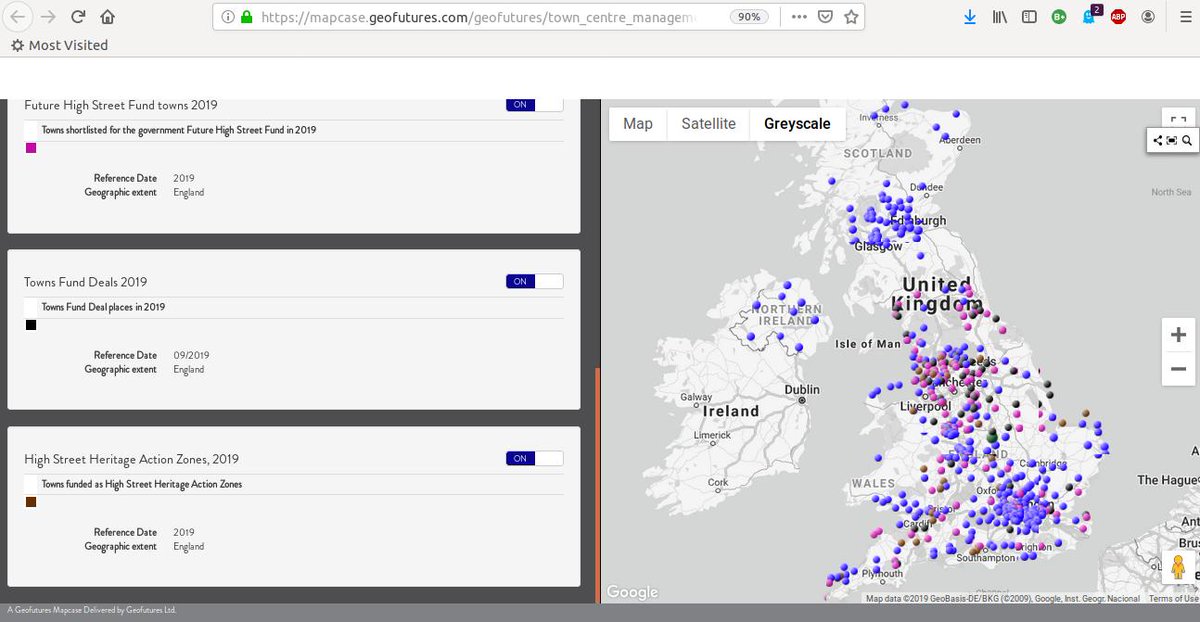Open page actions three-dot menu
Screen dimensions: 1200x622
pos(799,17)
